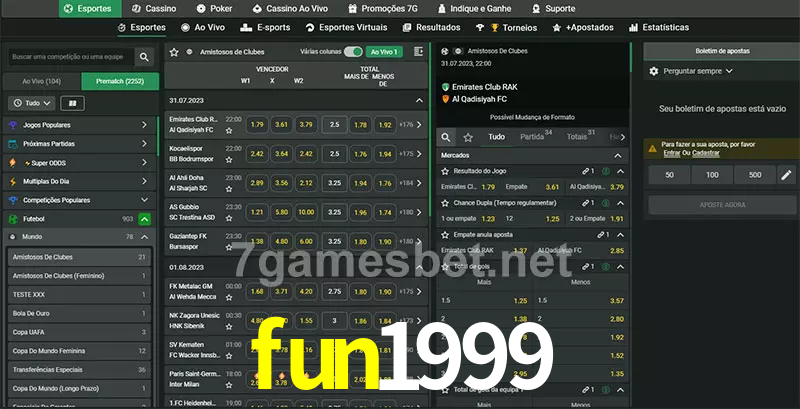Click the pencil icon to edit stake amounts

786,175
